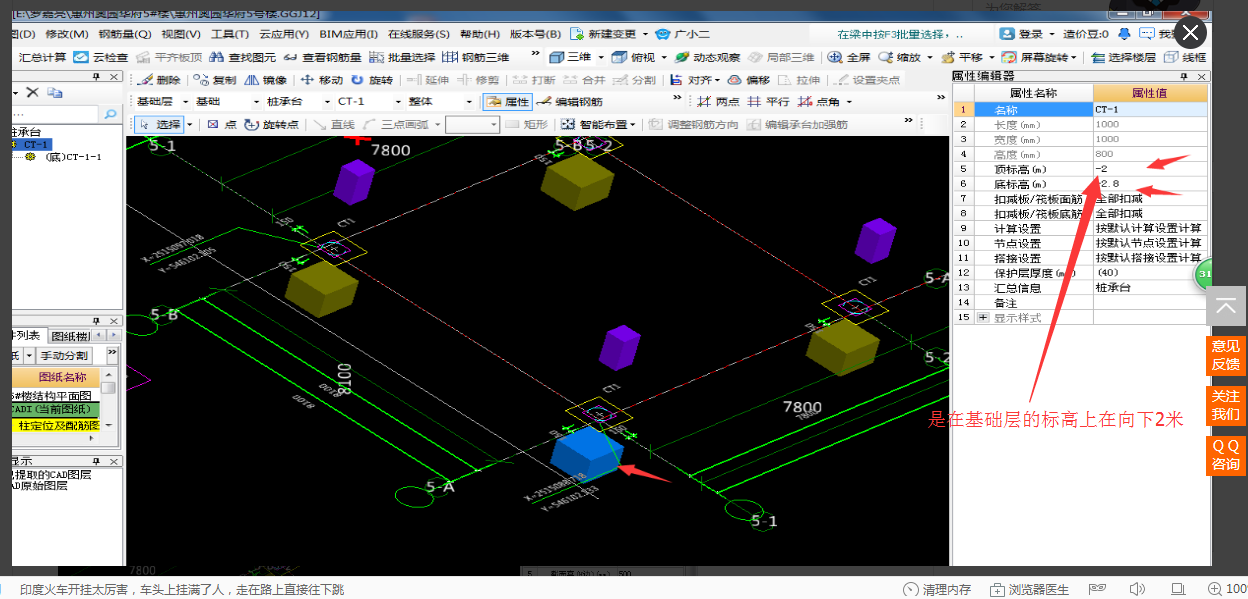Image resolution: width=1248 pixels, height=599 pixels.
Task: Click 关注我们 follow us button
Action: coord(1226,405)
